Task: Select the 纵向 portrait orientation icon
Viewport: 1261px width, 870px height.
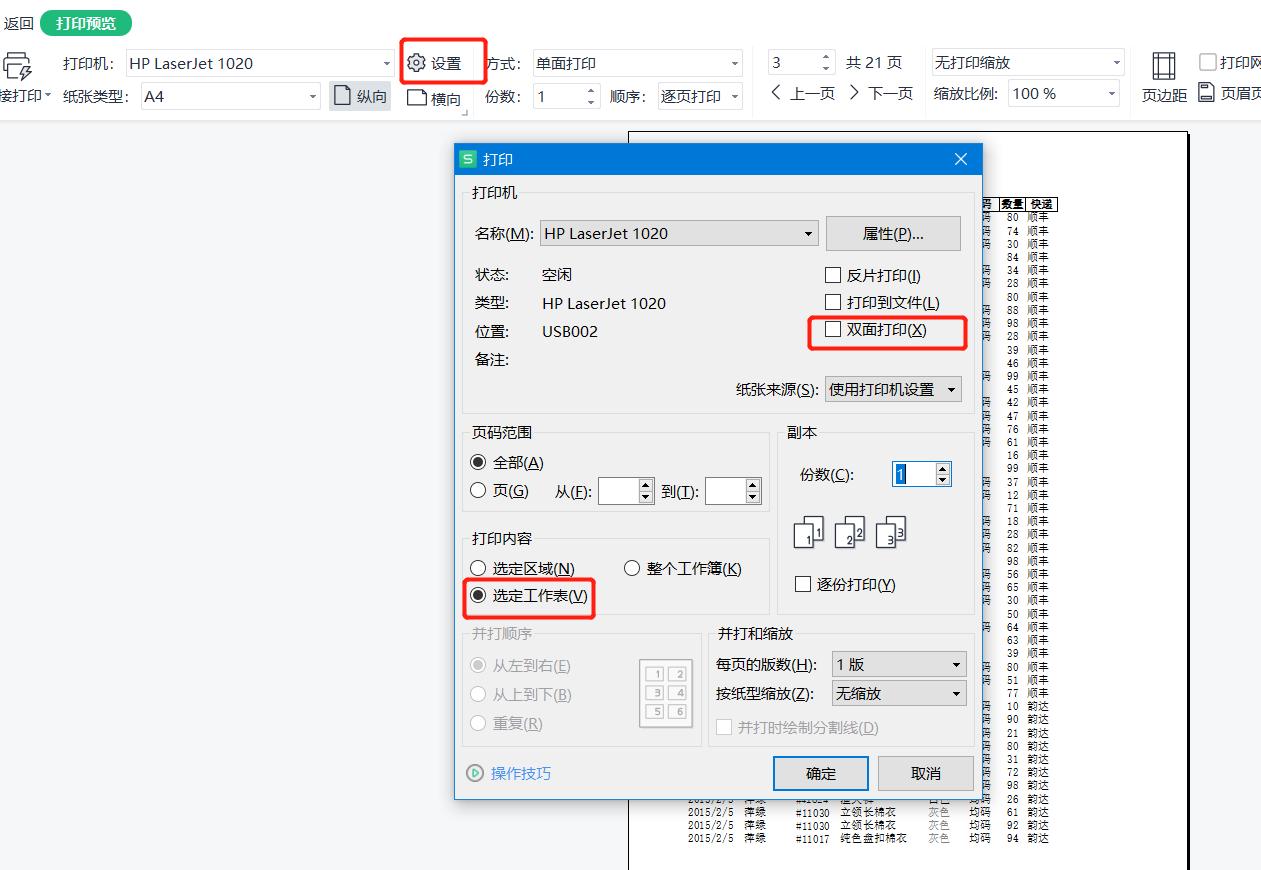Action: (358, 94)
